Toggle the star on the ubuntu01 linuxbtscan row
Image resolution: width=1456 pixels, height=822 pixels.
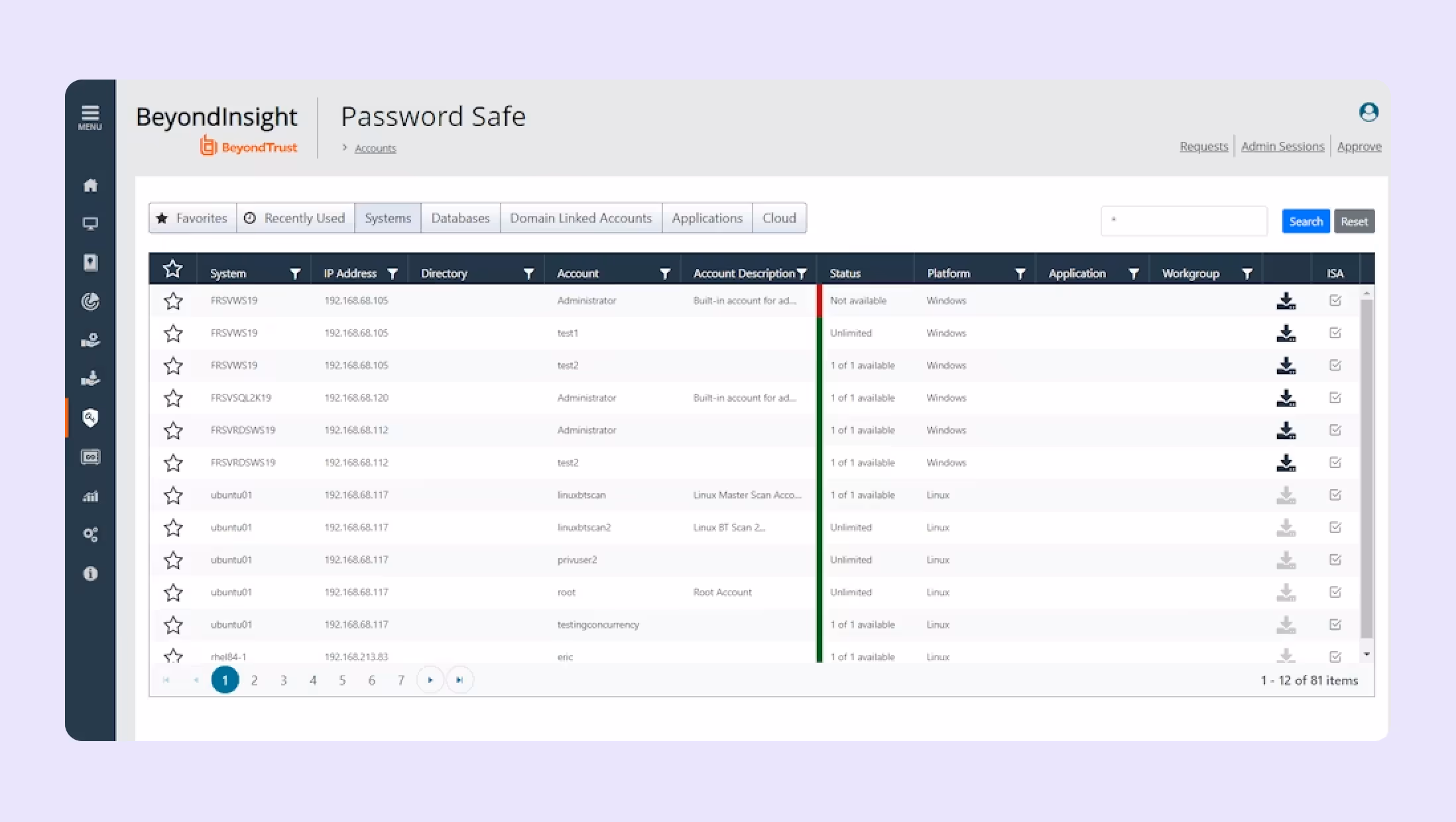coord(173,495)
